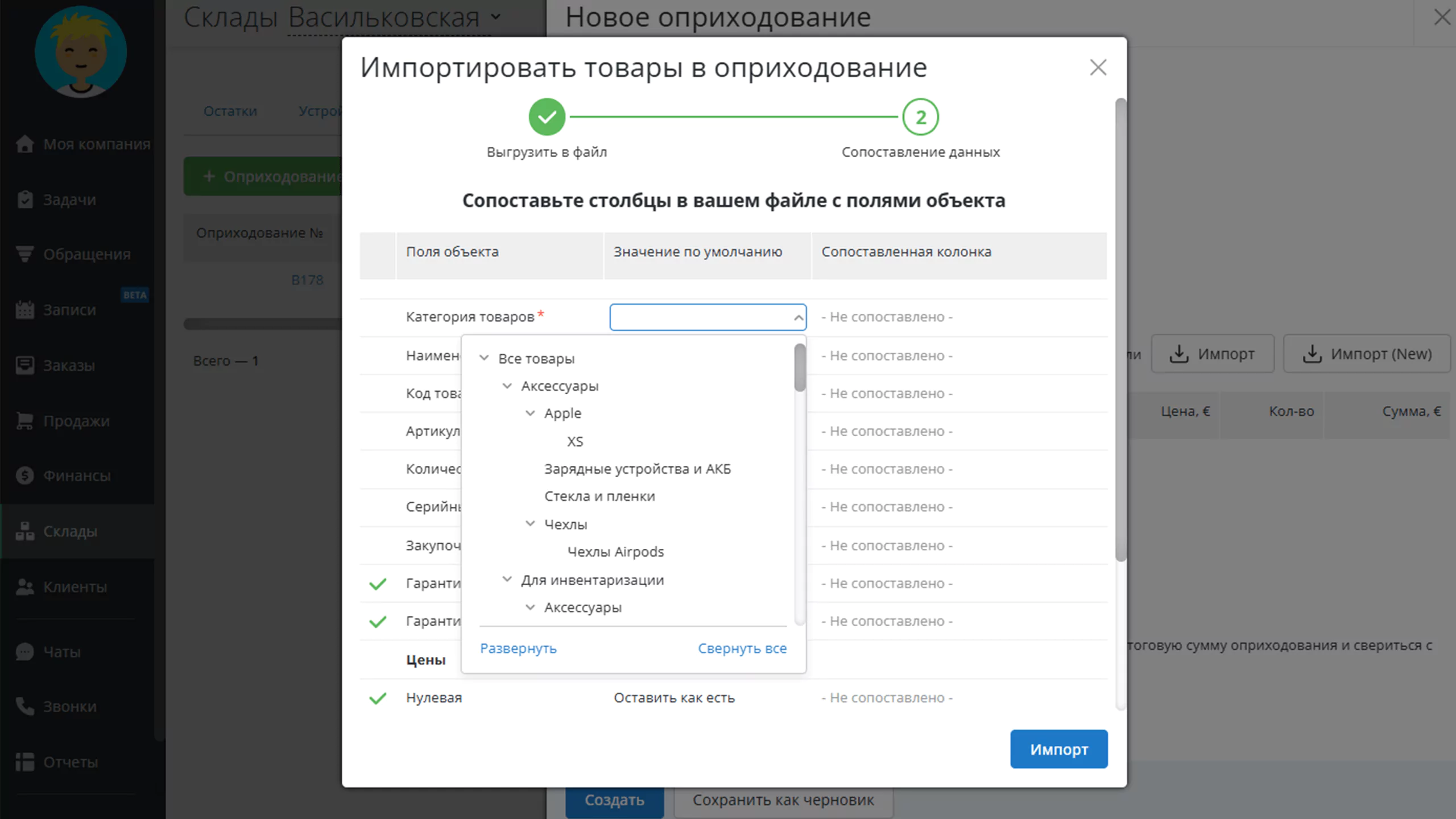Select the XS category
The width and height of the screenshot is (1456, 819).
click(575, 441)
